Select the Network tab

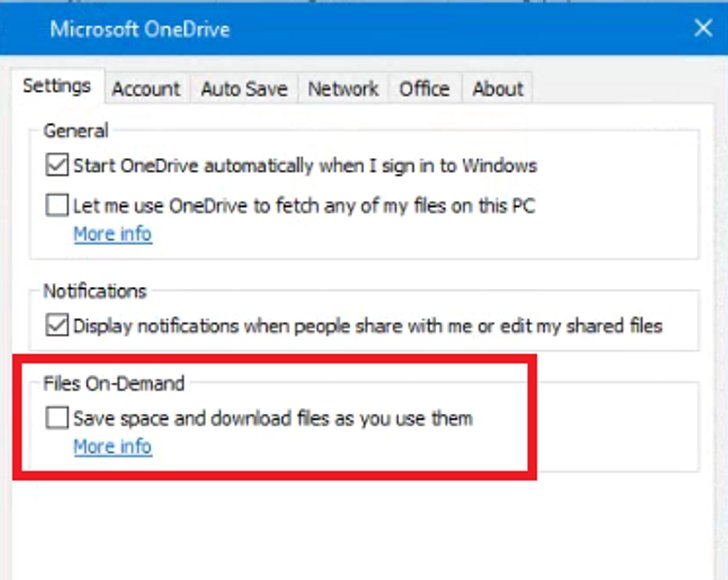[x=343, y=89]
